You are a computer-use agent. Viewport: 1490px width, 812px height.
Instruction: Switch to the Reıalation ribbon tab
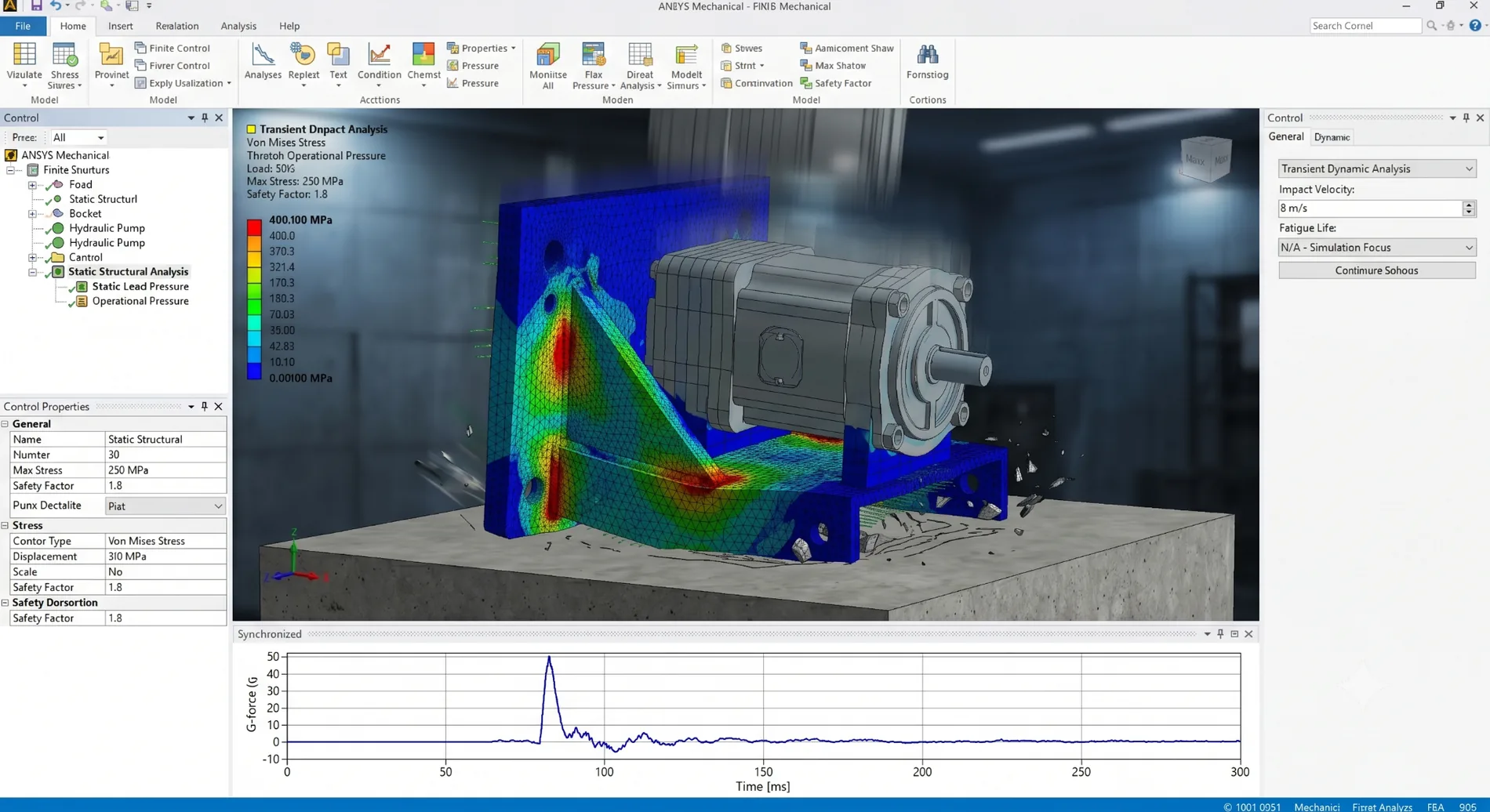(177, 26)
